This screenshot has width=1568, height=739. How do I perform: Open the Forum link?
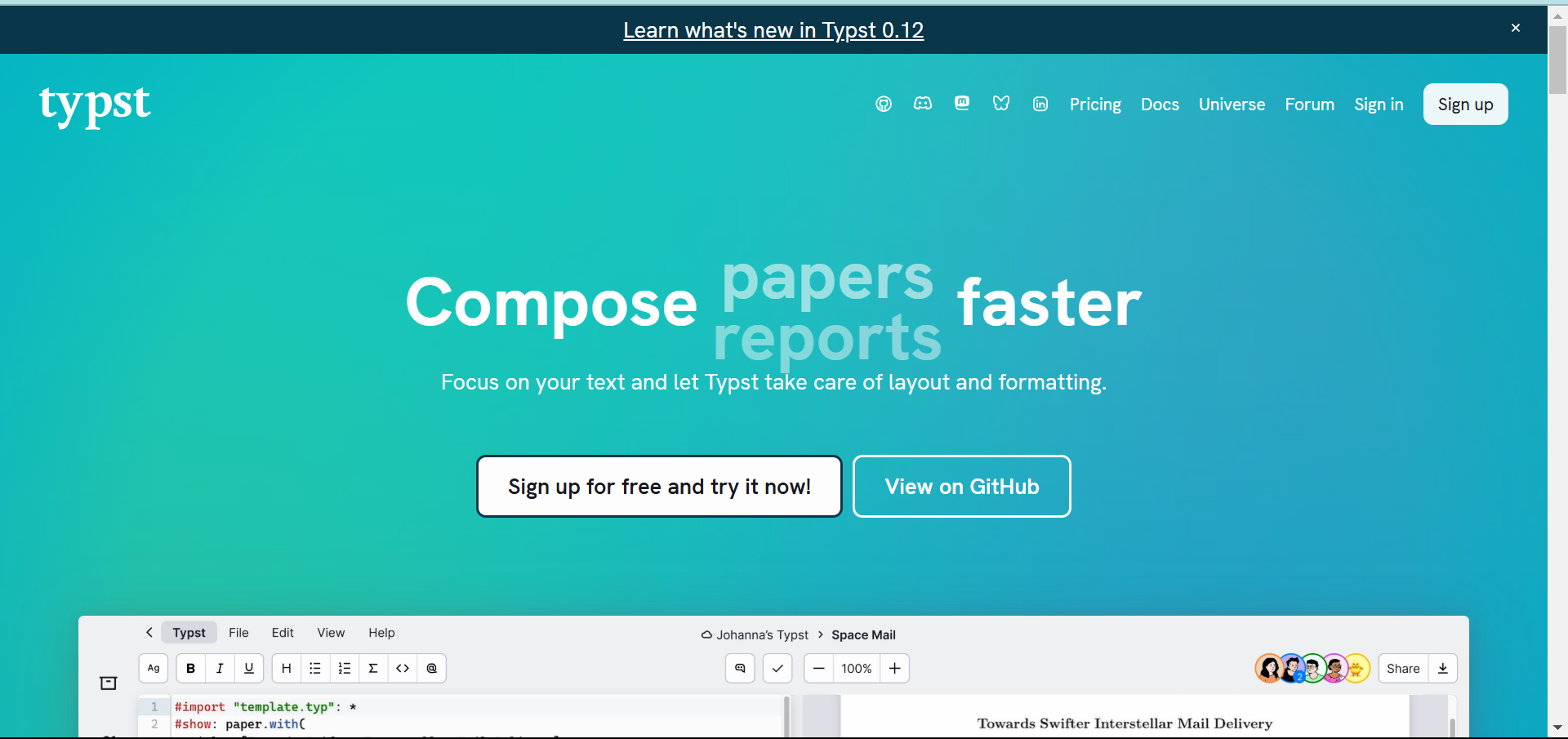(1309, 105)
